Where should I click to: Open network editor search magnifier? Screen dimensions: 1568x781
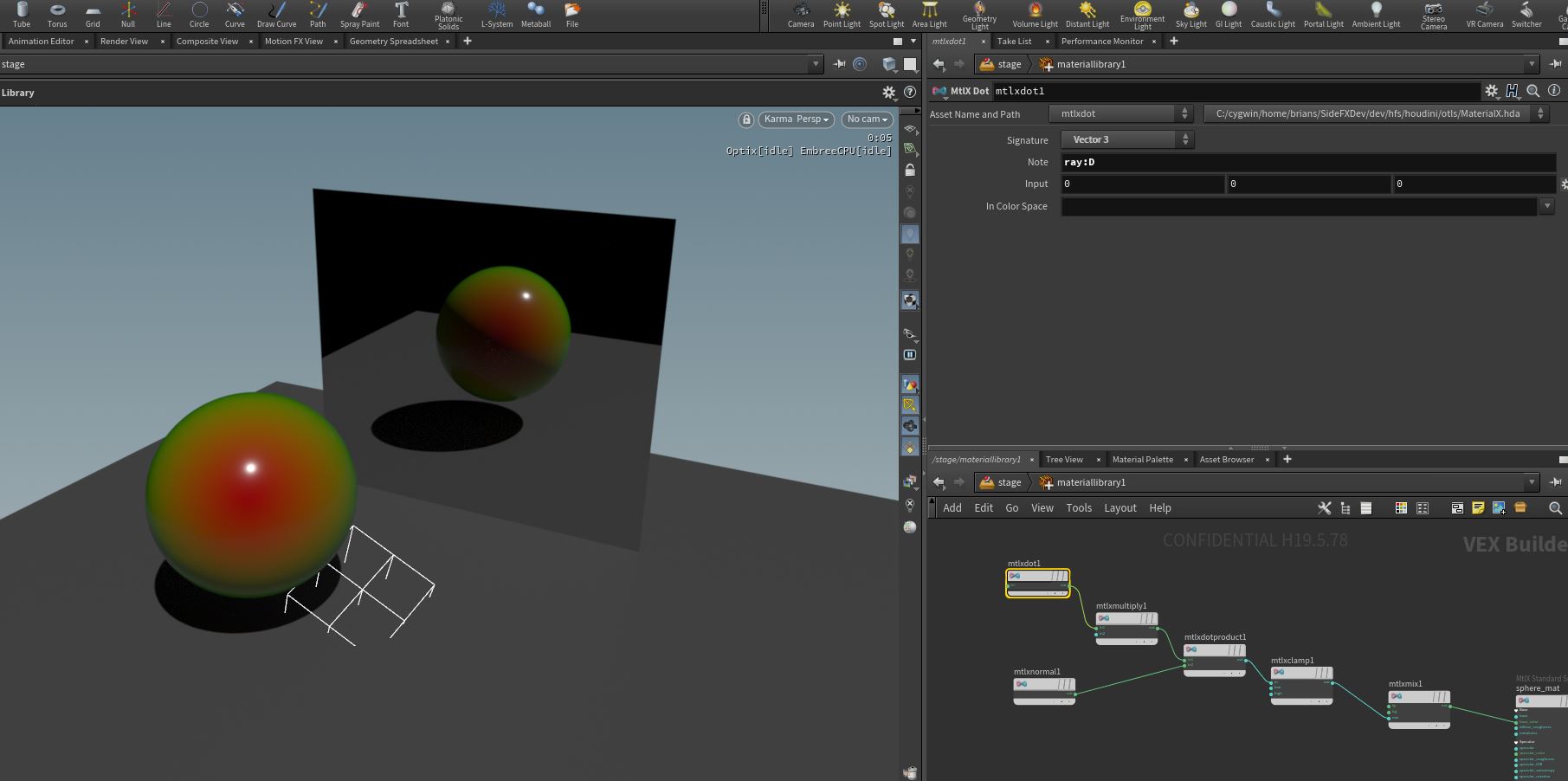pyautogui.click(x=1555, y=508)
